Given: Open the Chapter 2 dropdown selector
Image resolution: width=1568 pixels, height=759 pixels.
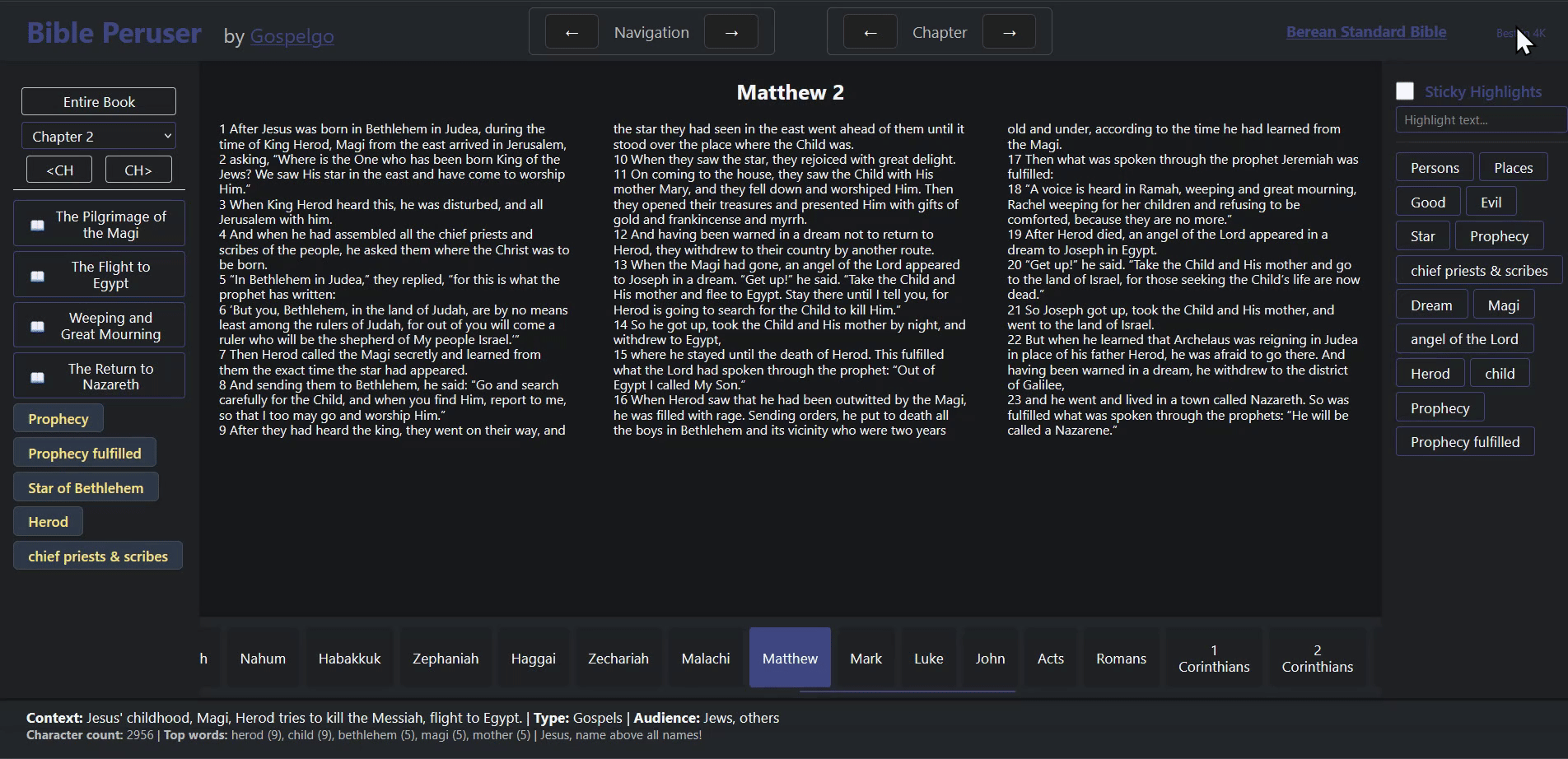Looking at the screenshot, I should [98, 136].
